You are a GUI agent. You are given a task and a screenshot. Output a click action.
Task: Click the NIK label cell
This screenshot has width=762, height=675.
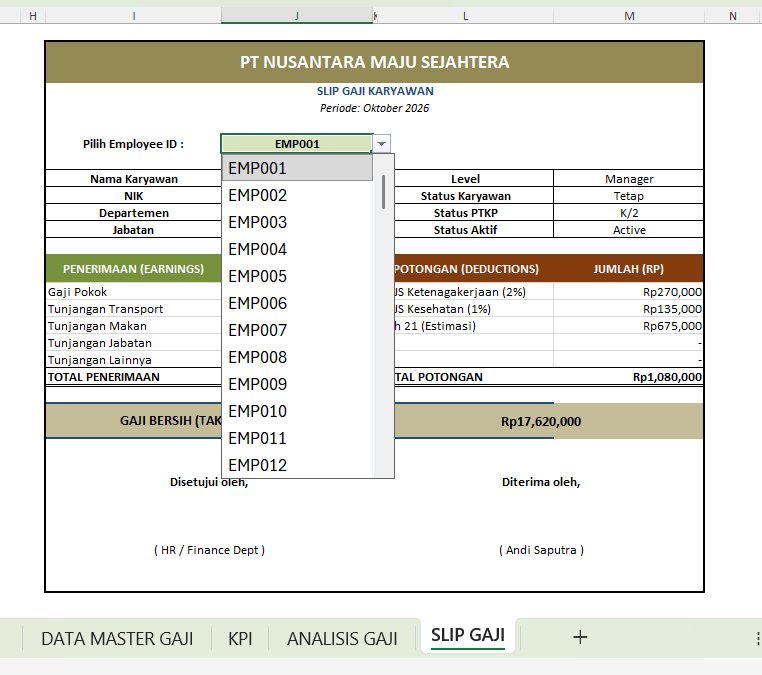tap(134, 196)
